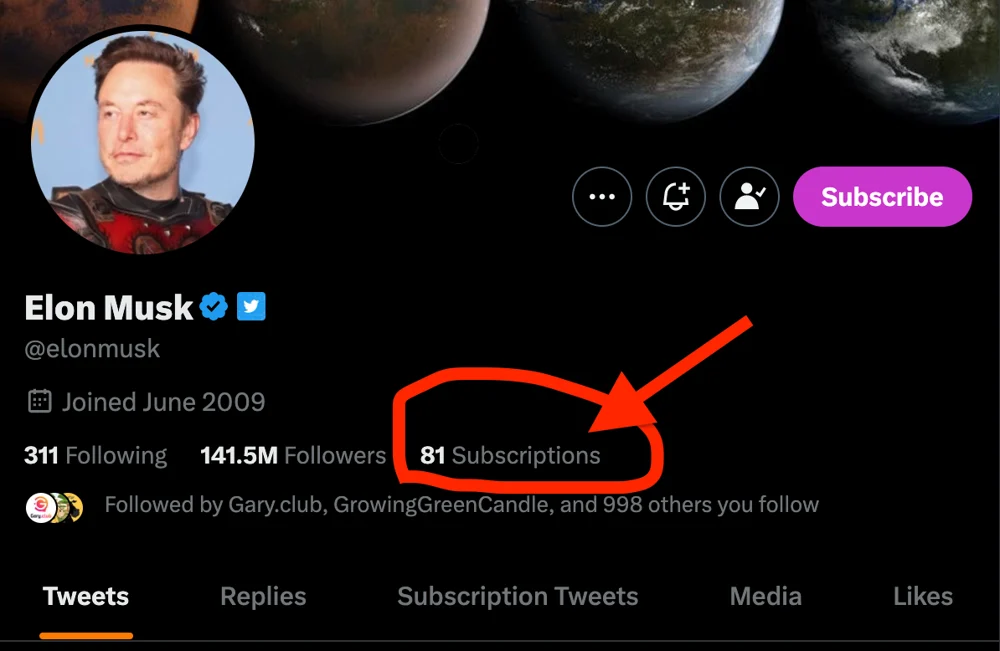The height and width of the screenshot is (651, 1000).
Task: Open the more options ellipsis menu
Action: [601, 197]
